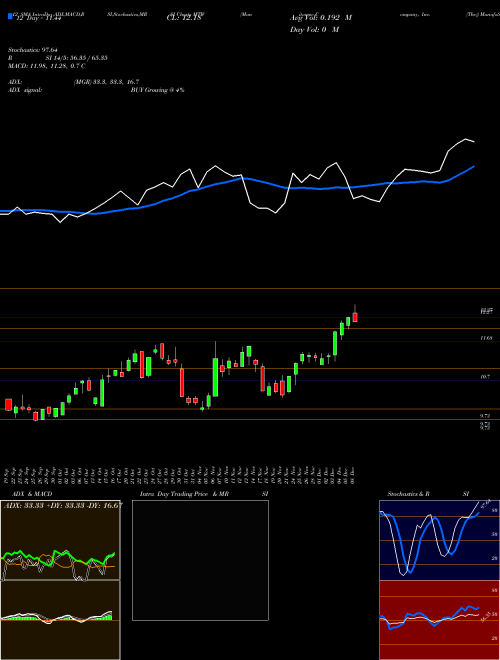Click the 'Avg Vol: 0.192 M' value
The height and width of the screenshot is (660, 500).
coord(321,18)
